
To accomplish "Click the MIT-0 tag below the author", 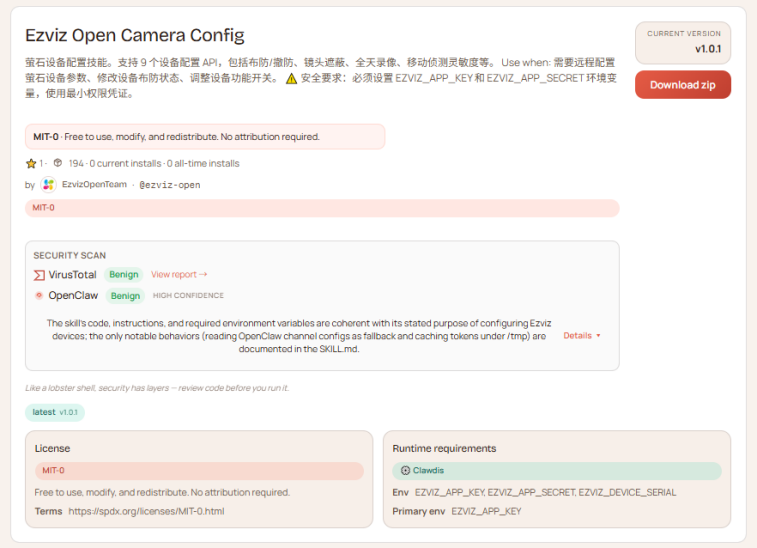I will 322,208.
